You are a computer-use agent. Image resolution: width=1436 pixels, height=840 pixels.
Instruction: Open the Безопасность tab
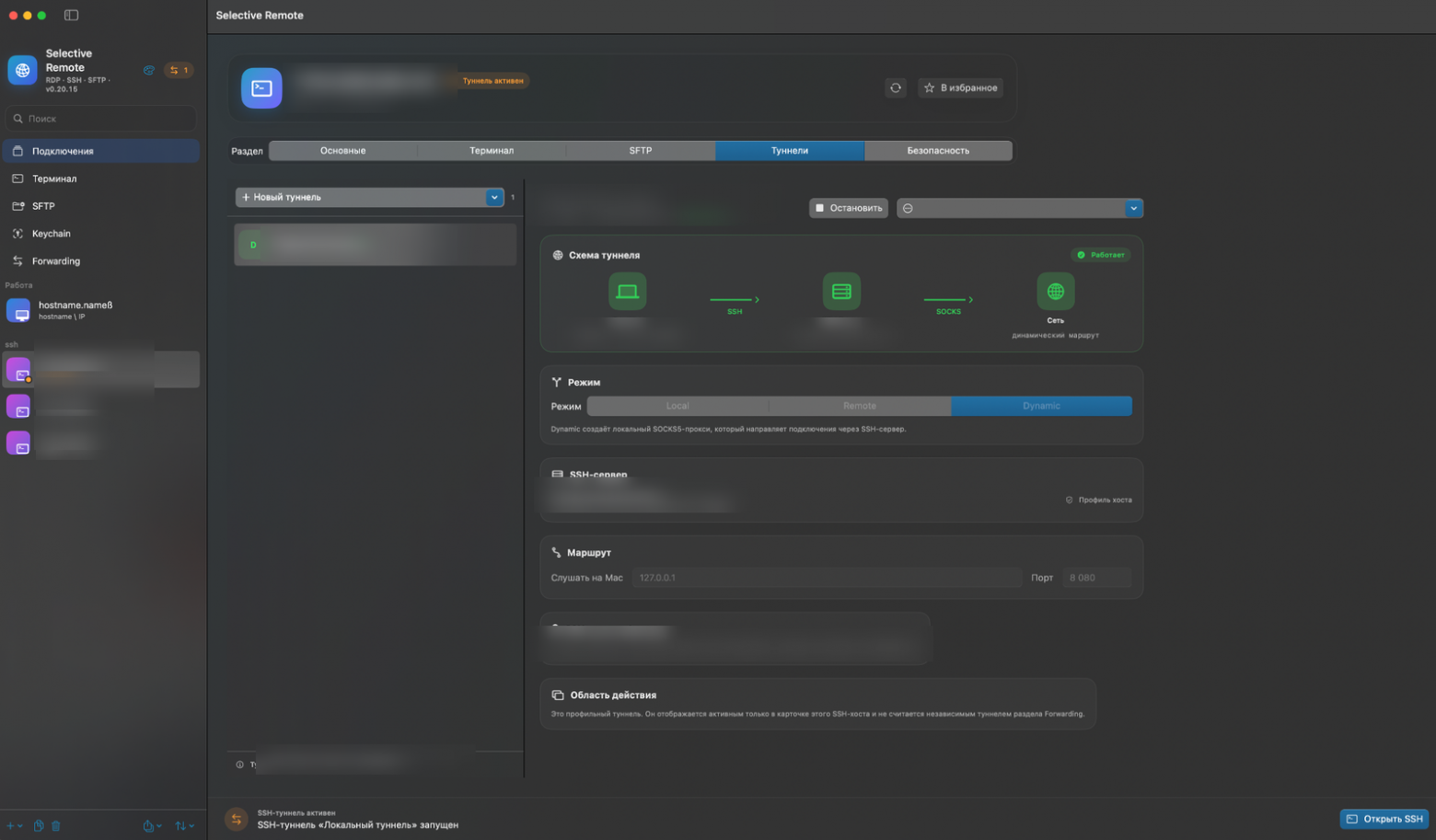pyautogui.click(x=938, y=150)
